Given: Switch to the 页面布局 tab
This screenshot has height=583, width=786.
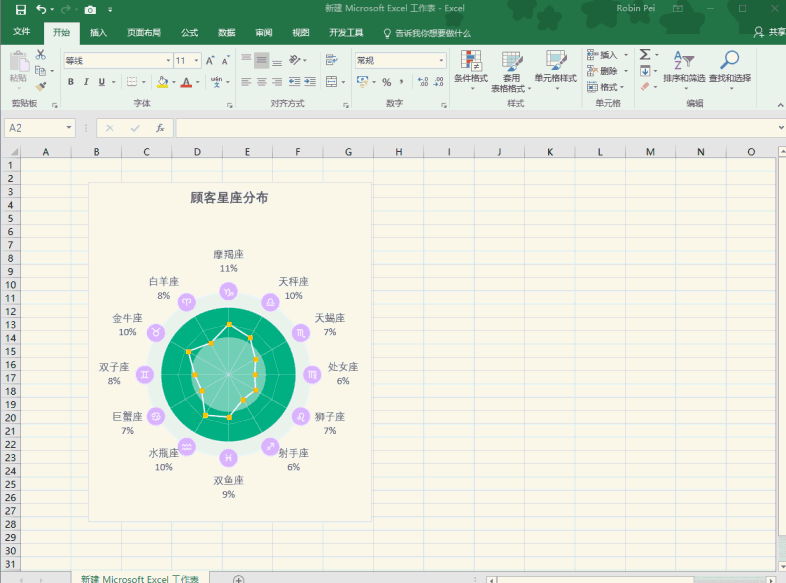Looking at the screenshot, I should click(144, 33).
